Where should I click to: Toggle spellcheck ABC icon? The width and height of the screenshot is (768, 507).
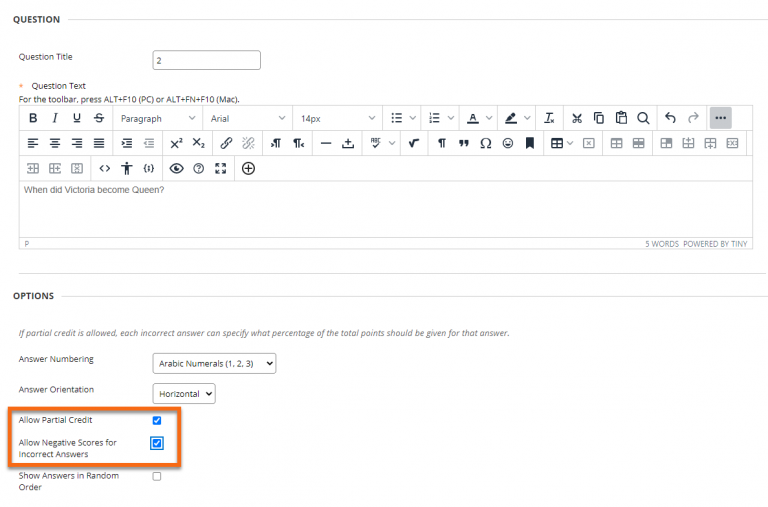coord(376,144)
